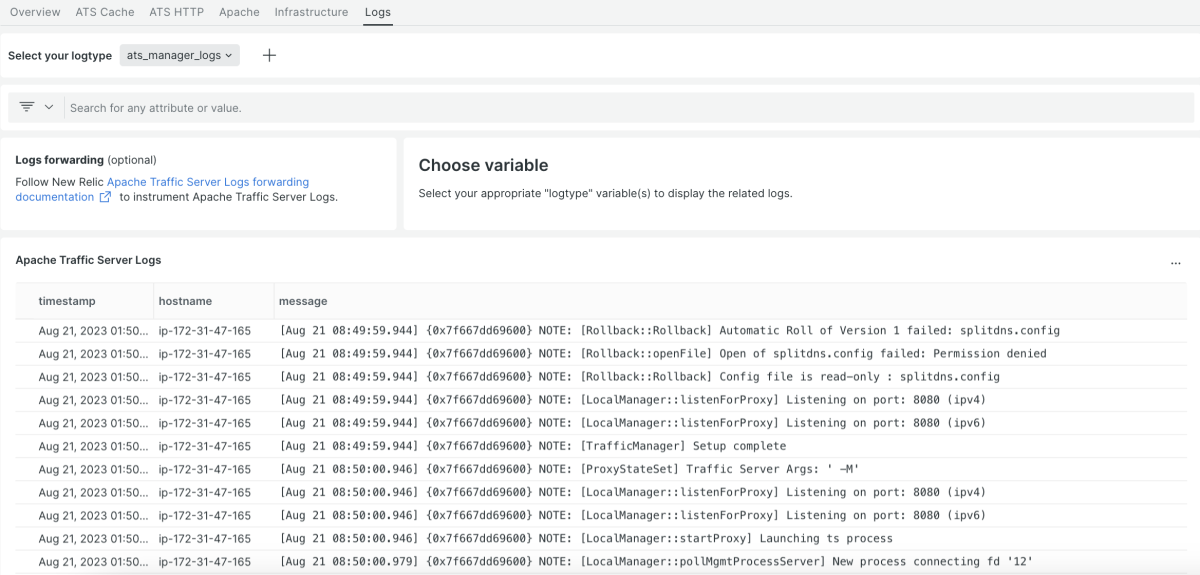Switch to the Overview tab
Image resolution: width=1200 pixels, height=575 pixels.
coord(35,12)
